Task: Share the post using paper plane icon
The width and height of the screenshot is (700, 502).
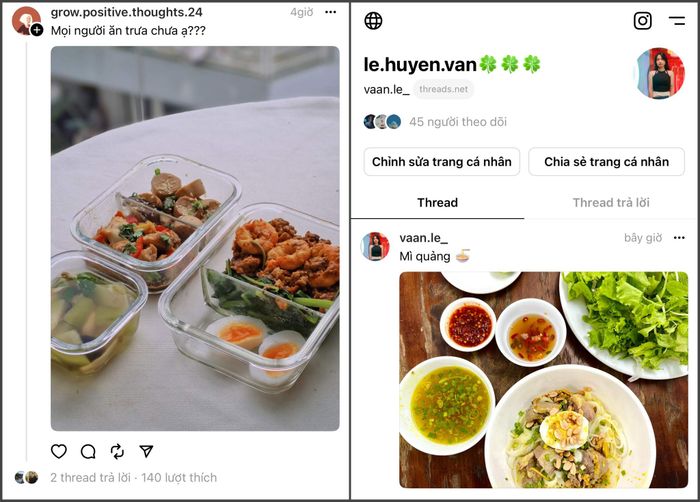Action: click(146, 451)
